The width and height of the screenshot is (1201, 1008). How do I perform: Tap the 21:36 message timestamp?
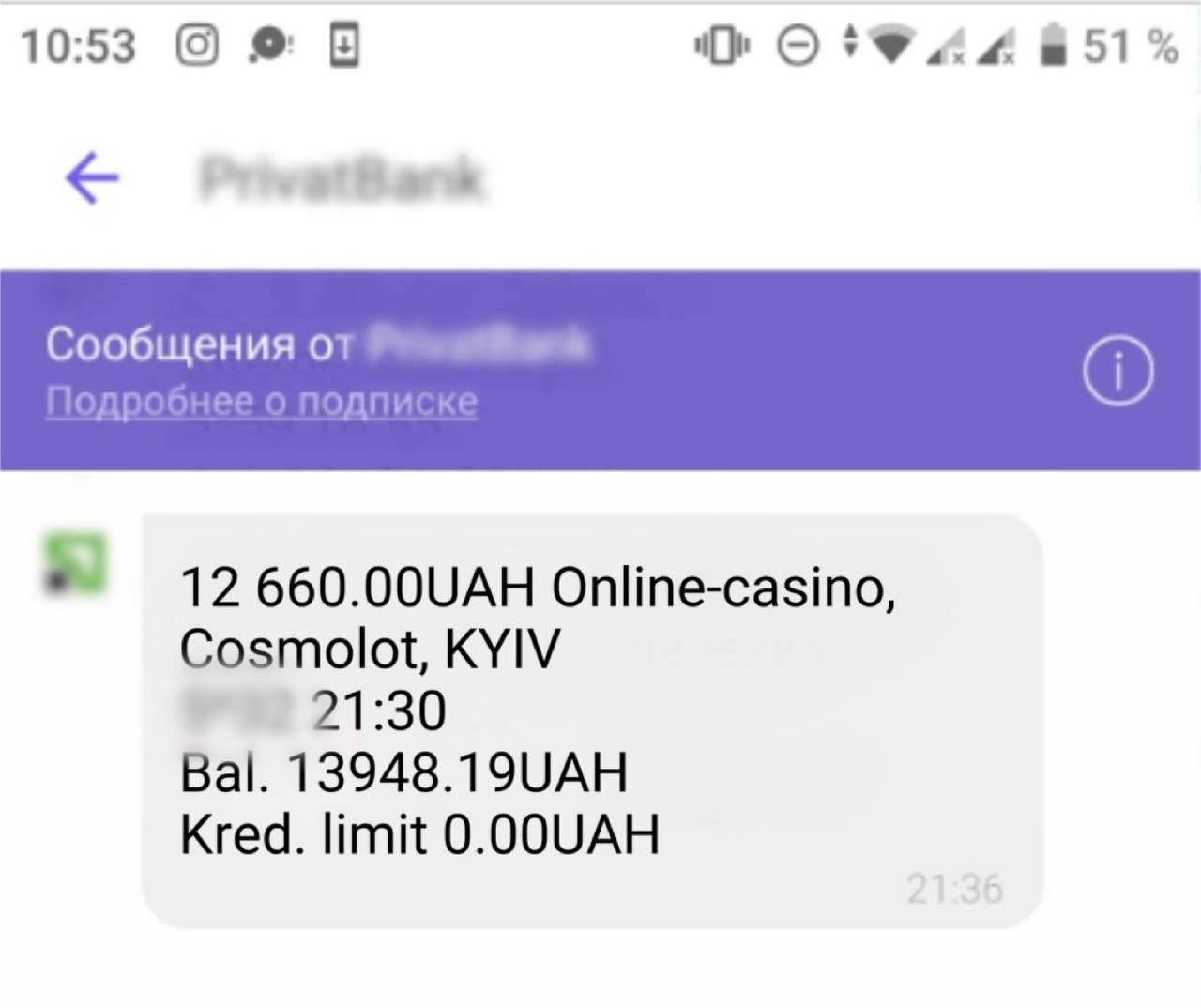[x=955, y=889]
